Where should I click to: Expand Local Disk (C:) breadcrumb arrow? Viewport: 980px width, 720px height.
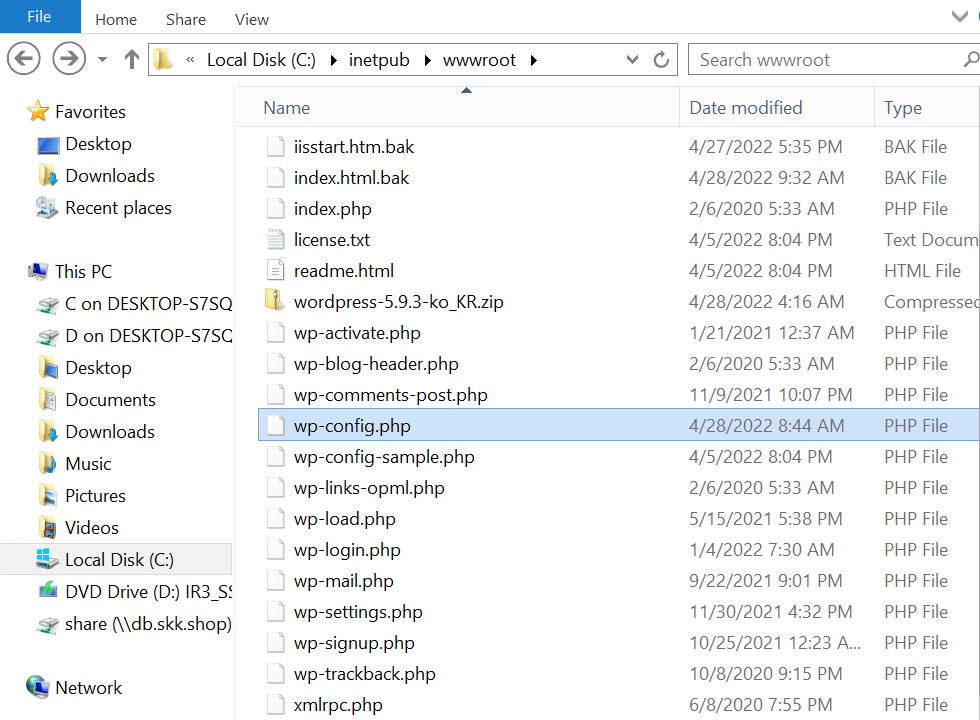(x=333, y=60)
